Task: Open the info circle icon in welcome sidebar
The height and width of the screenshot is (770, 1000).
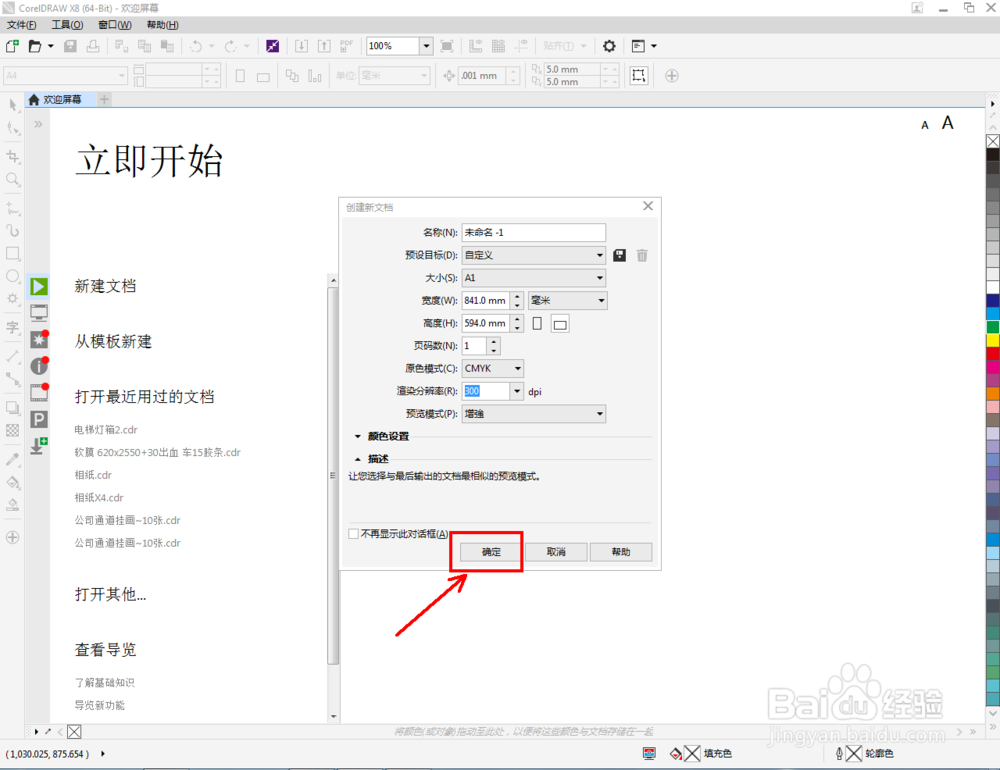Action: coord(39,366)
